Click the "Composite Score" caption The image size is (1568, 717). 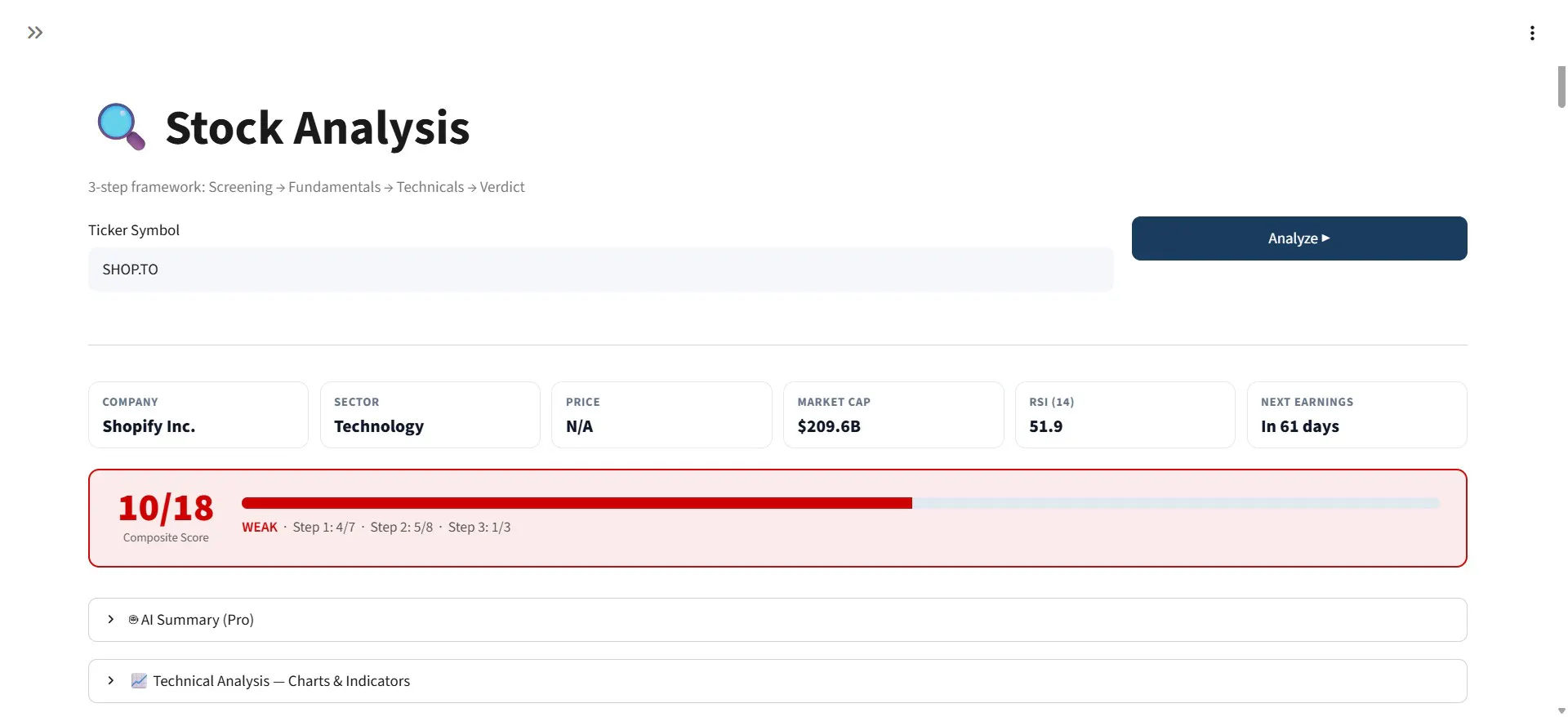pos(166,537)
